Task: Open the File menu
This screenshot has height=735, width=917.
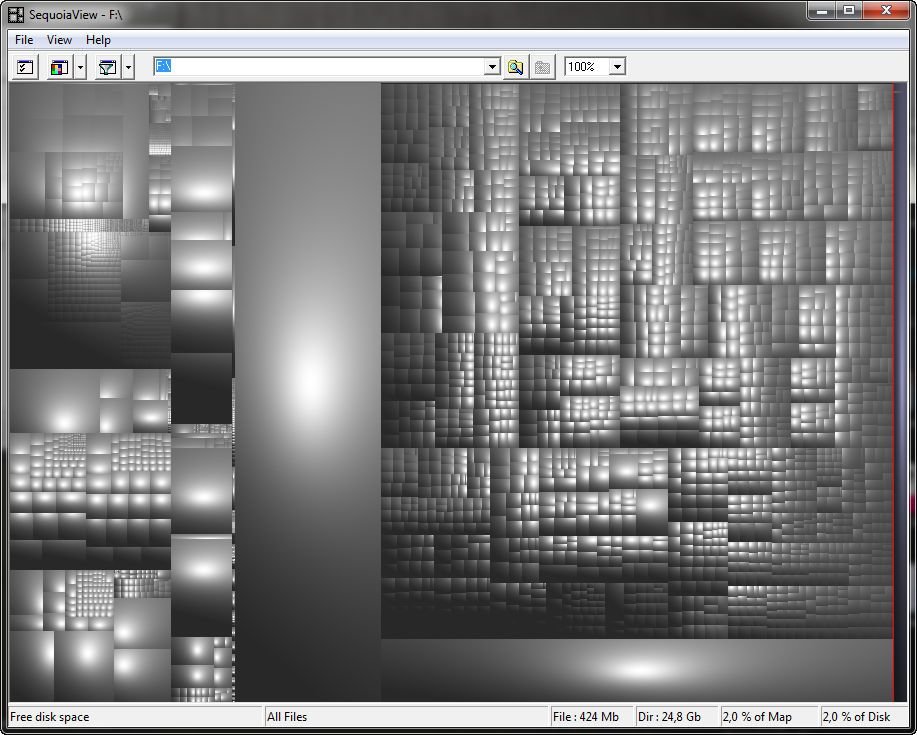Action: tap(24, 40)
